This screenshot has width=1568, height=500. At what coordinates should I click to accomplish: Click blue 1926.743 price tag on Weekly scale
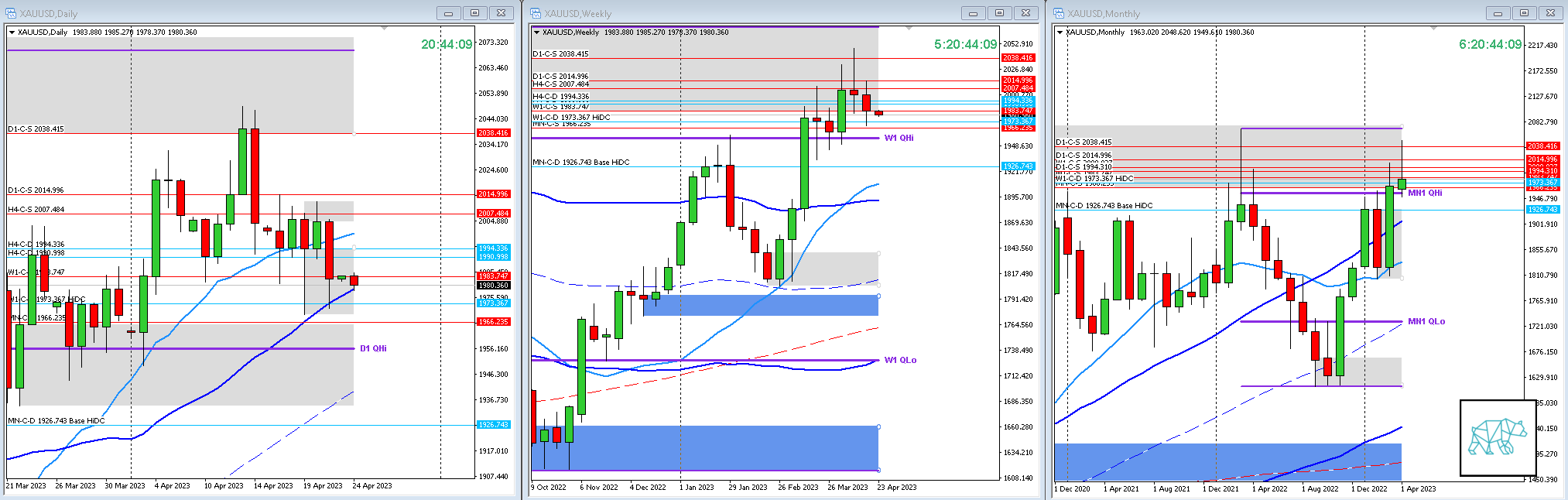pyautogui.click(x=1018, y=166)
